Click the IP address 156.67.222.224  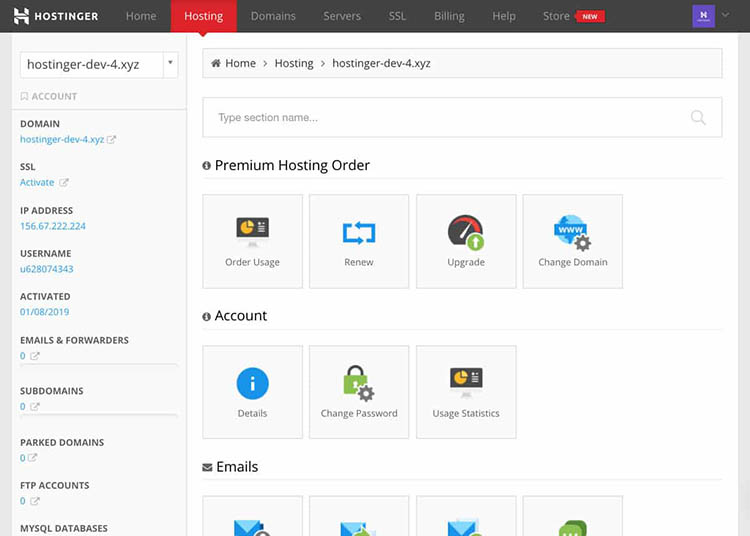[53, 226]
